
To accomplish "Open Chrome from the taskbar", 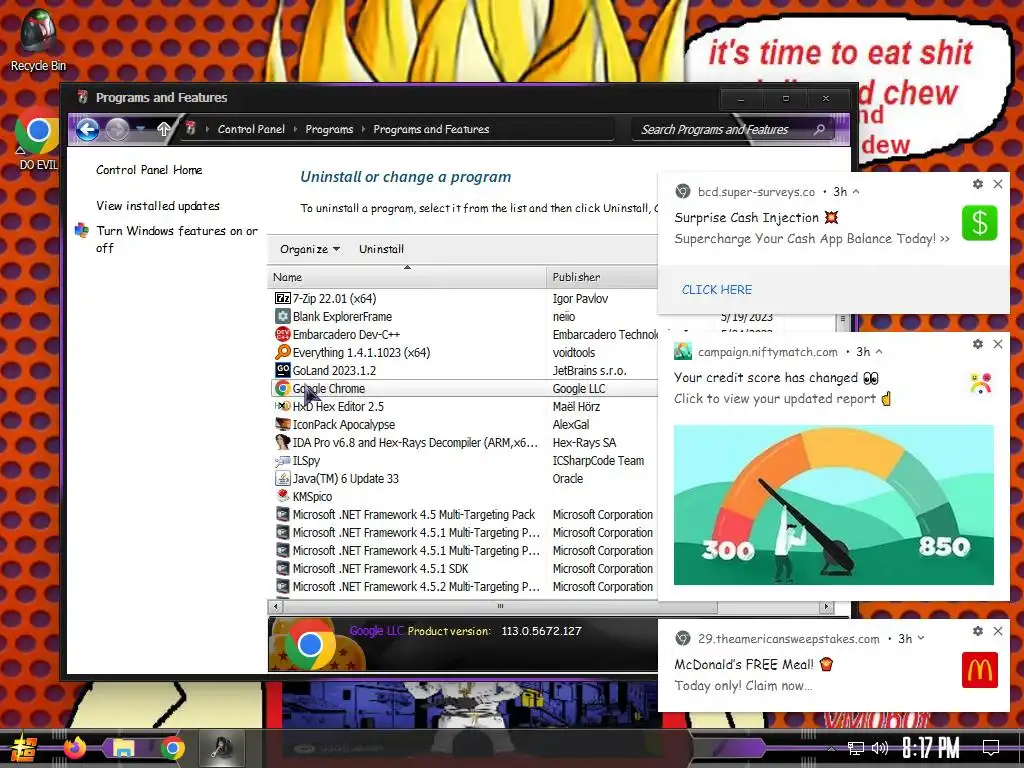I will pos(172,748).
